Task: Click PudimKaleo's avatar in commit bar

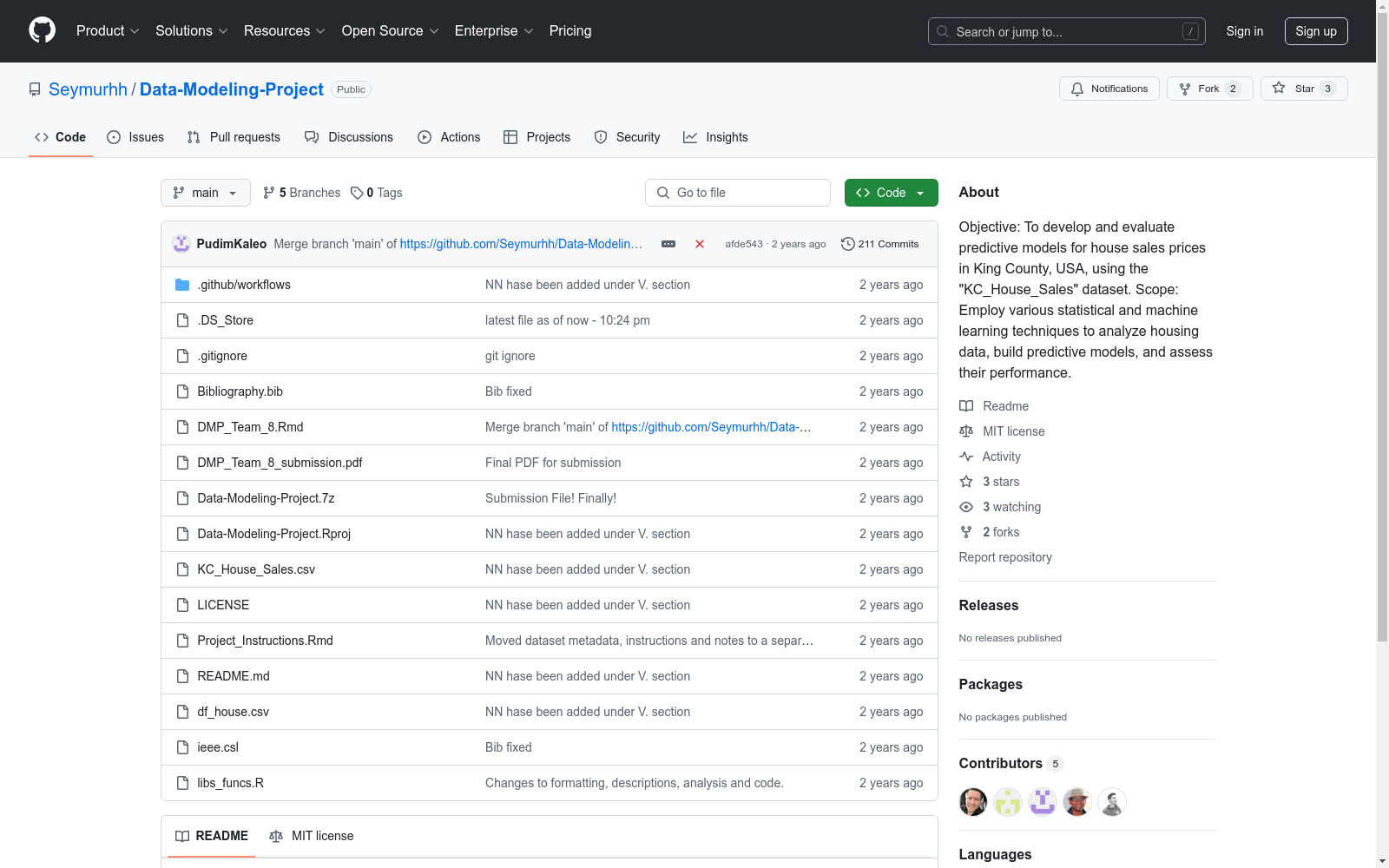Action: (x=181, y=244)
